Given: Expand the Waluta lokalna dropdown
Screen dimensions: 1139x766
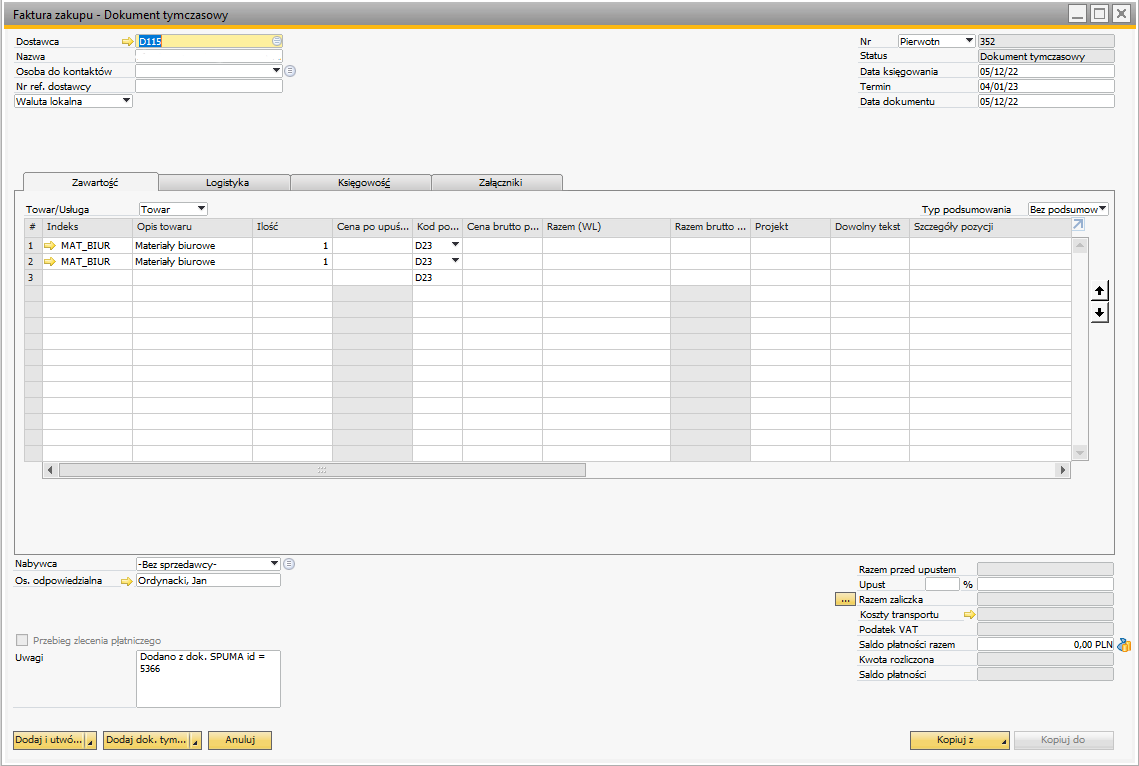Looking at the screenshot, I should click(126, 101).
